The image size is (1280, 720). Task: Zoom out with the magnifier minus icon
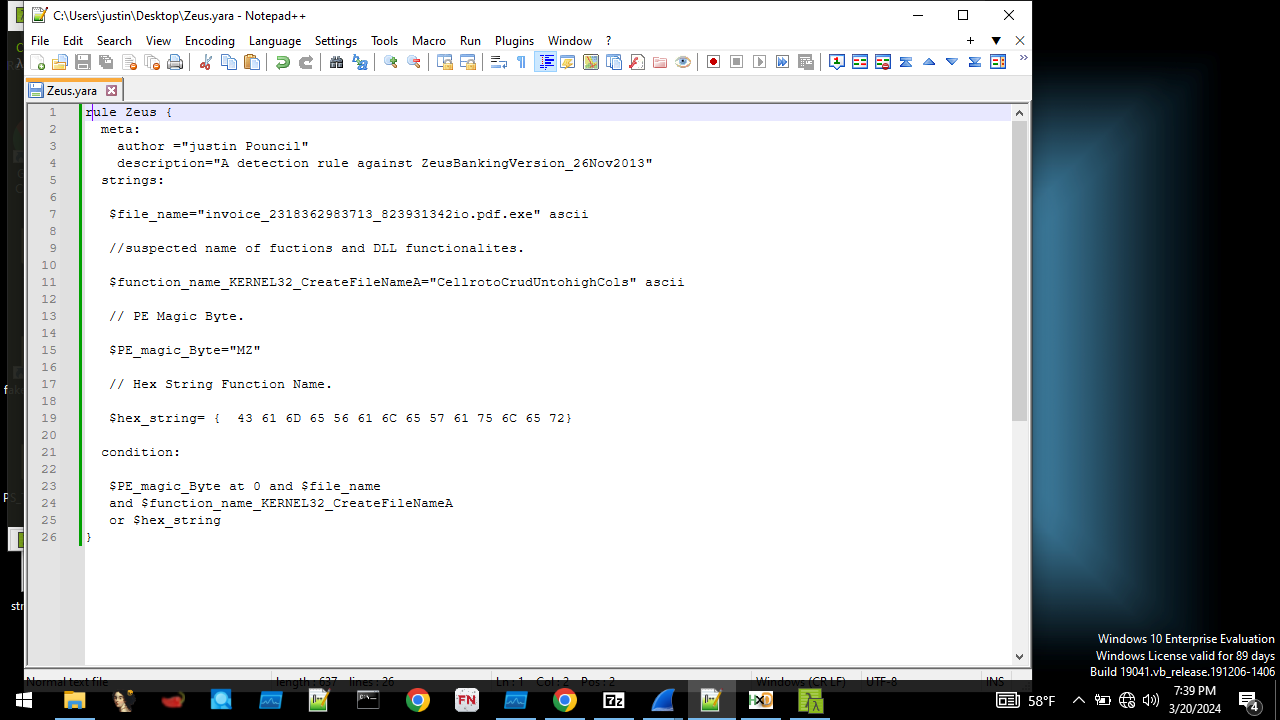click(414, 62)
